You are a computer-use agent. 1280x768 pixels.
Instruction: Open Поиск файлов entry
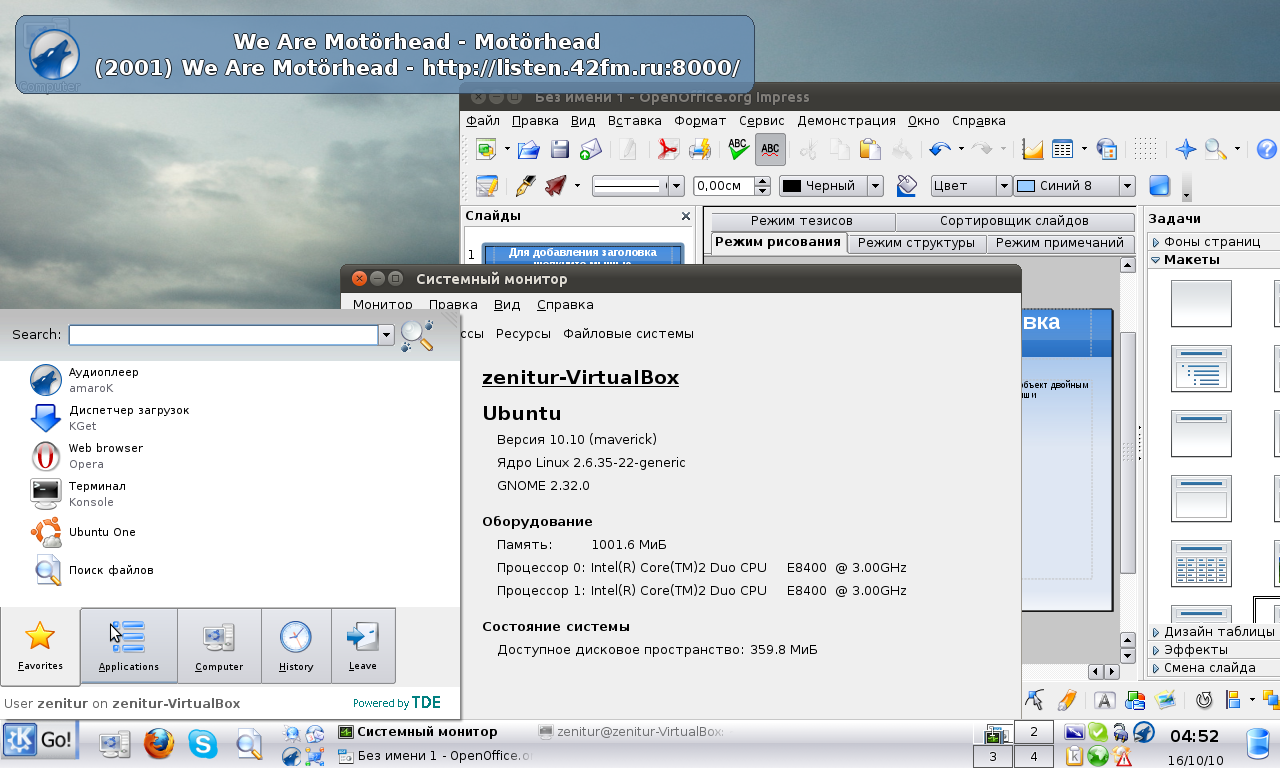point(230,570)
